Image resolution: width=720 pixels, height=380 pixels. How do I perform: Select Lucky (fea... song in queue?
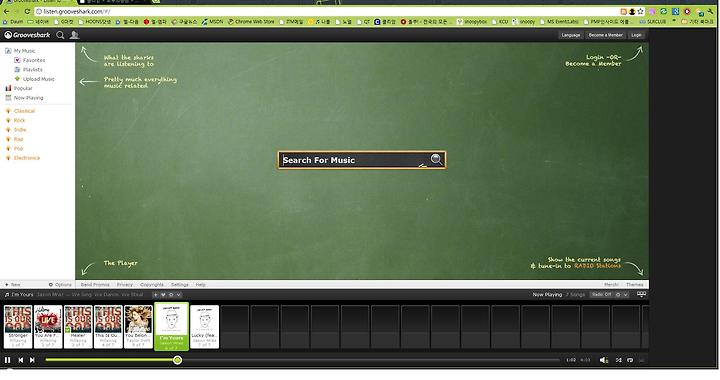pos(204,327)
